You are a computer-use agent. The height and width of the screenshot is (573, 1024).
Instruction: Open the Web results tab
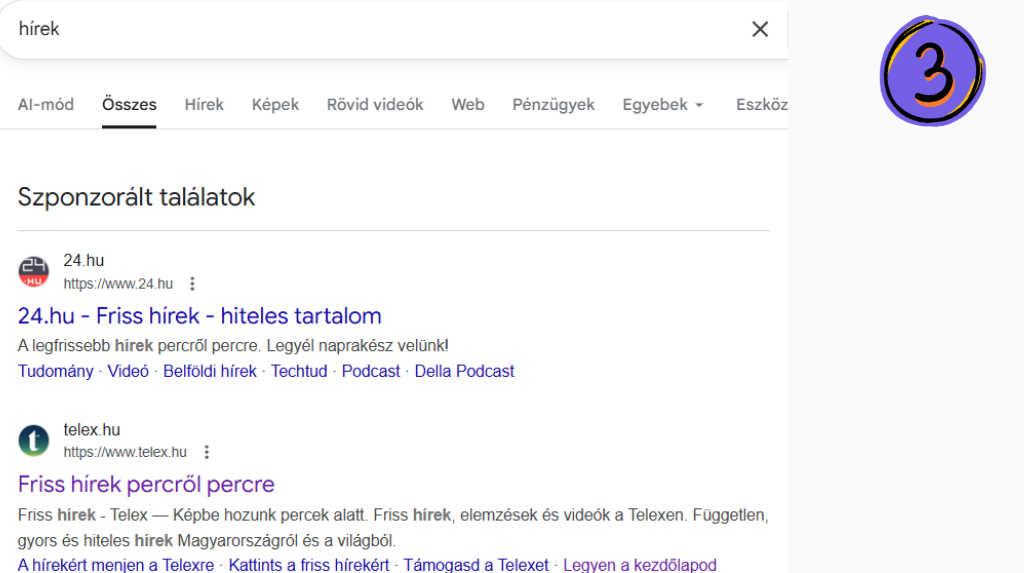pyautogui.click(x=468, y=105)
